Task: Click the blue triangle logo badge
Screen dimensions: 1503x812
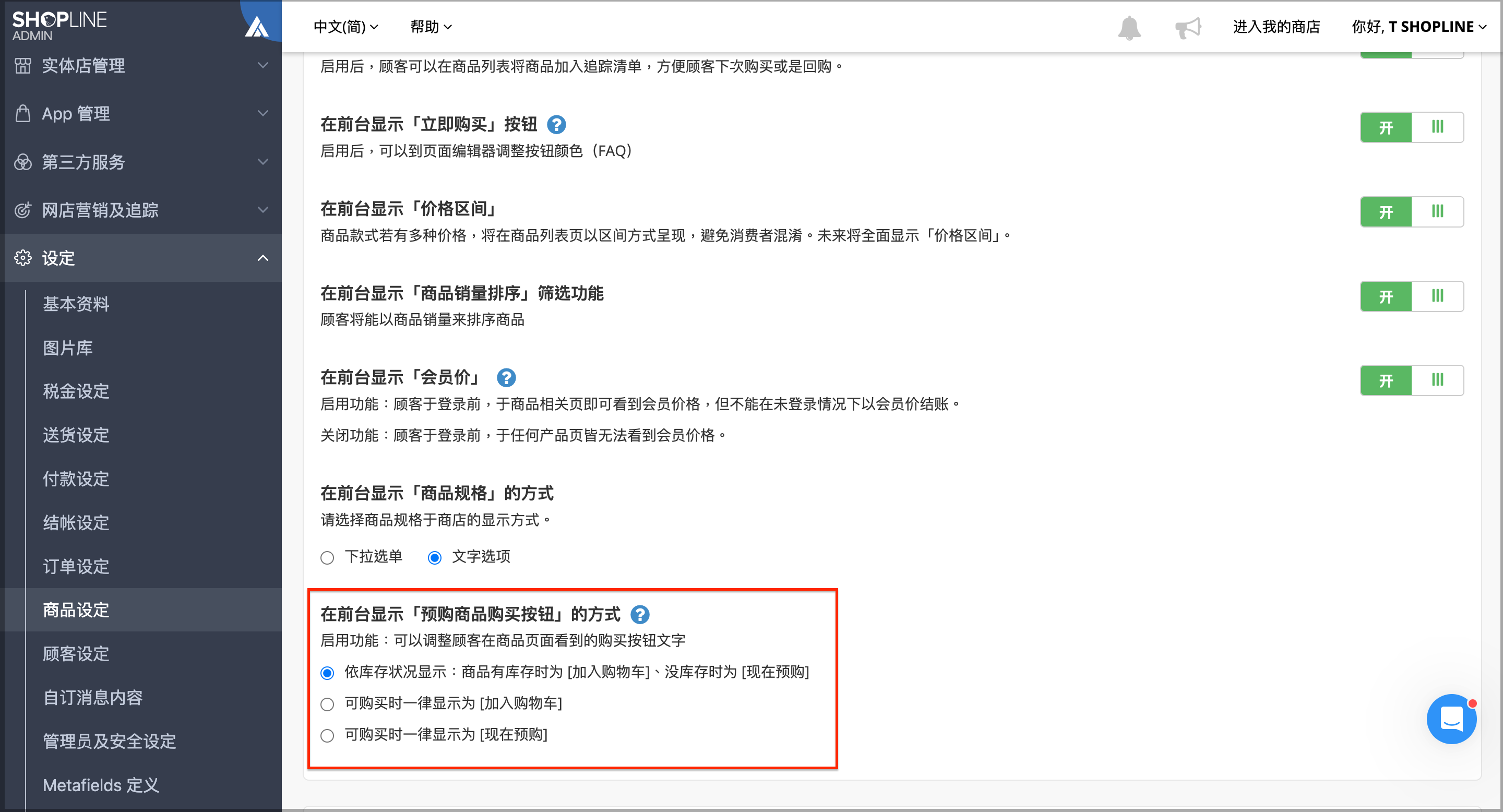Action: coord(257,27)
